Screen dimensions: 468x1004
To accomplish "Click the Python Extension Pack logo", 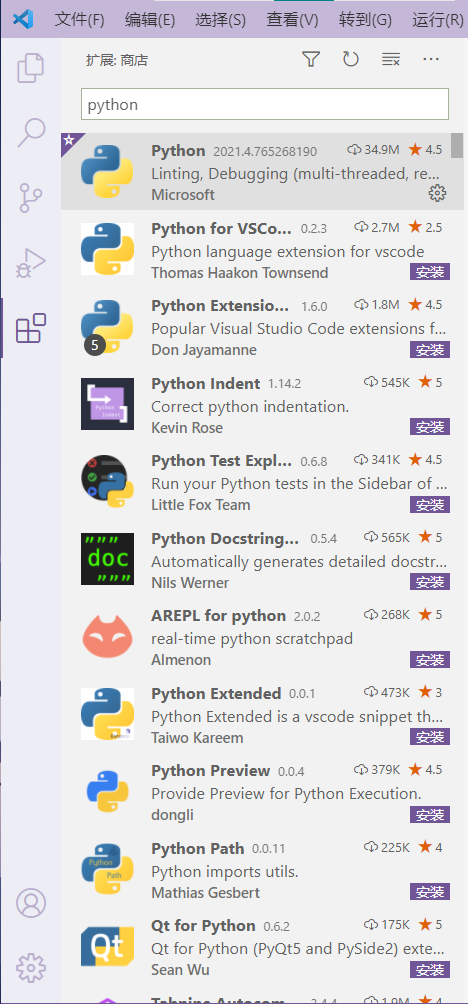I will click(x=107, y=327).
